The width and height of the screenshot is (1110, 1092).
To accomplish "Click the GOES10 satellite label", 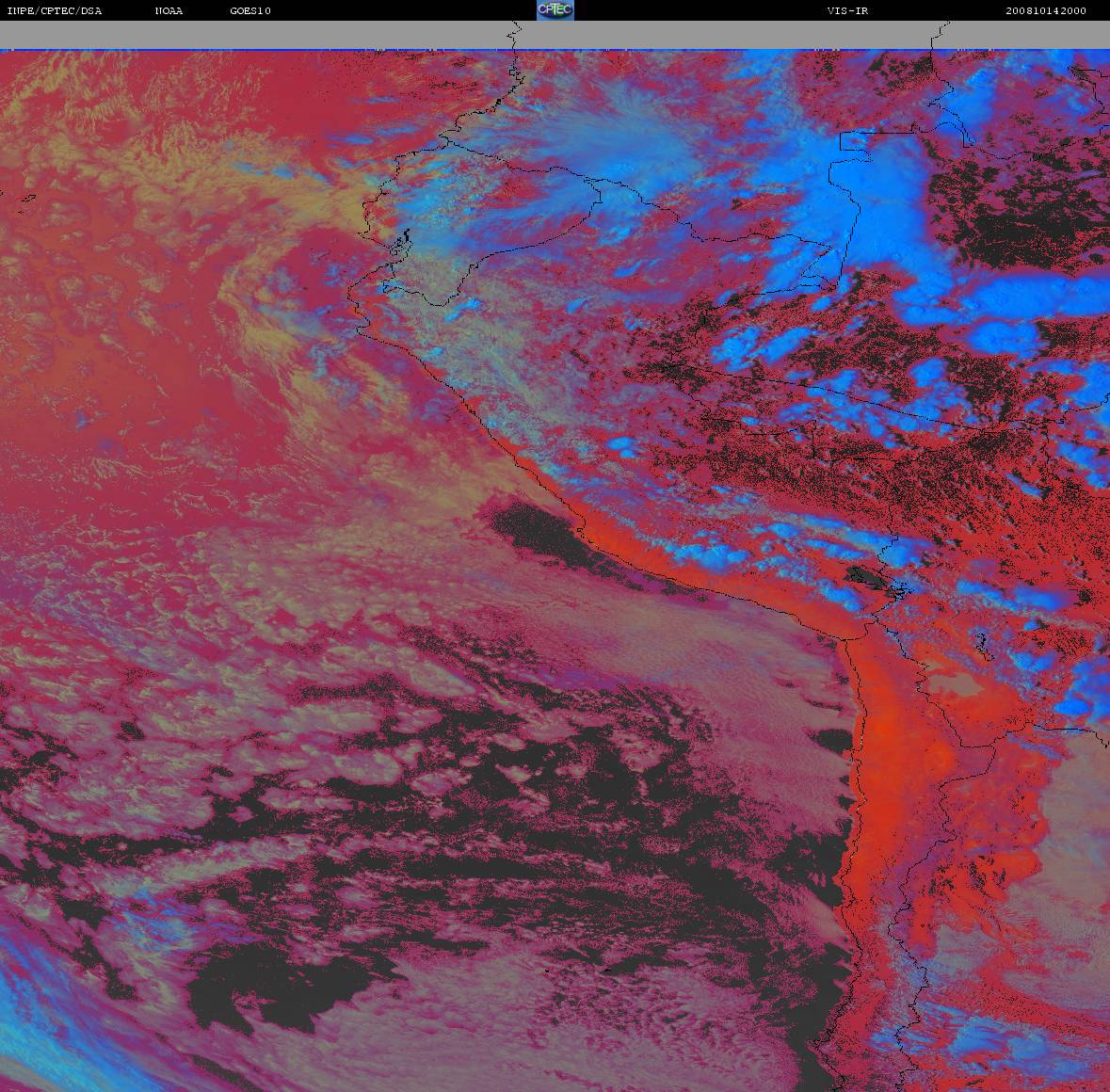I will (250, 10).
